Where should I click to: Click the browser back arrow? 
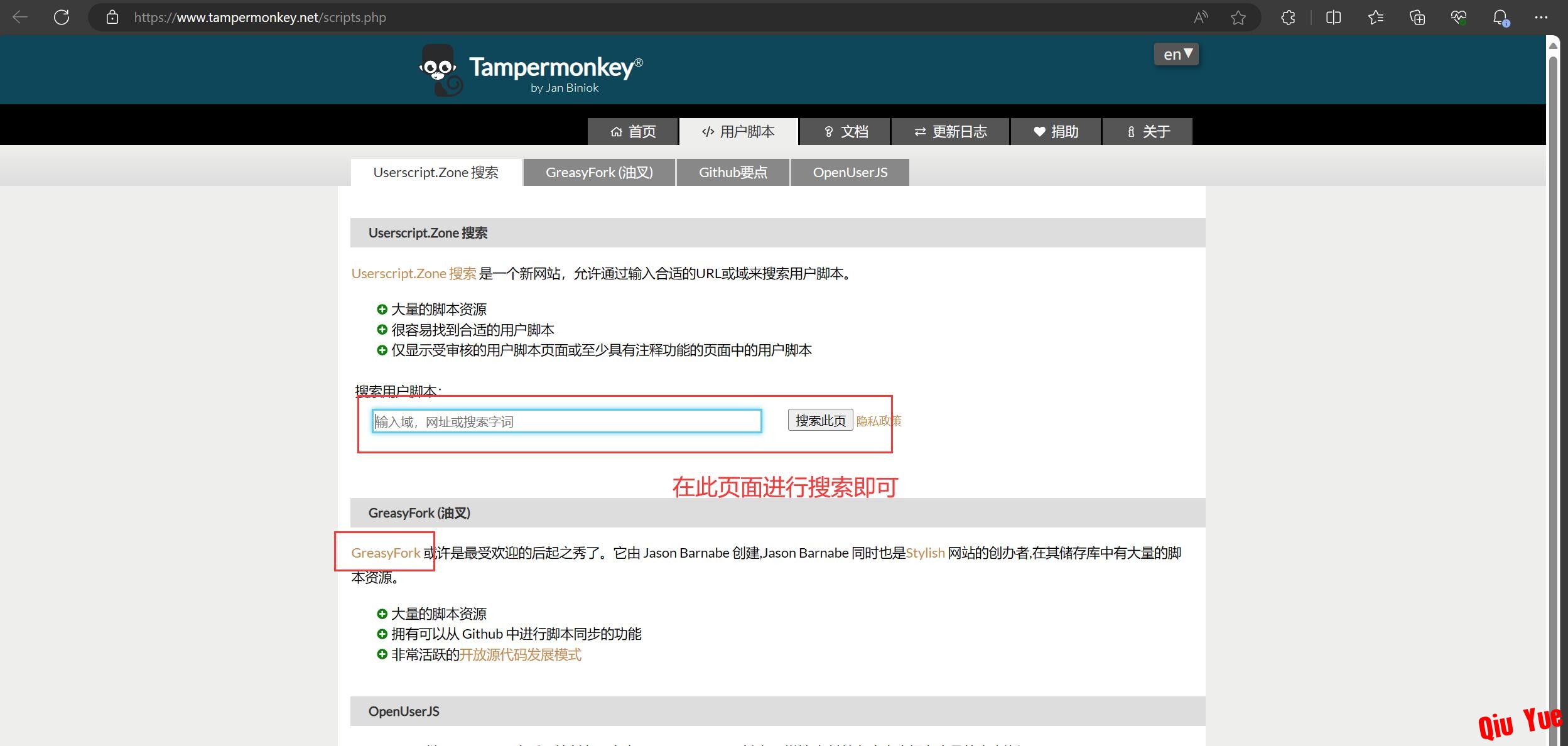pos(20,17)
